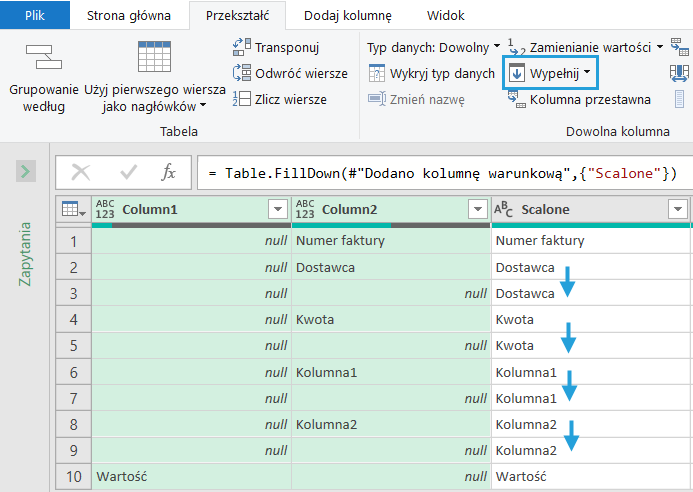Confirm formula with the checkmark icon
Screen dimensions: 693x492
(x=128, y=173)
